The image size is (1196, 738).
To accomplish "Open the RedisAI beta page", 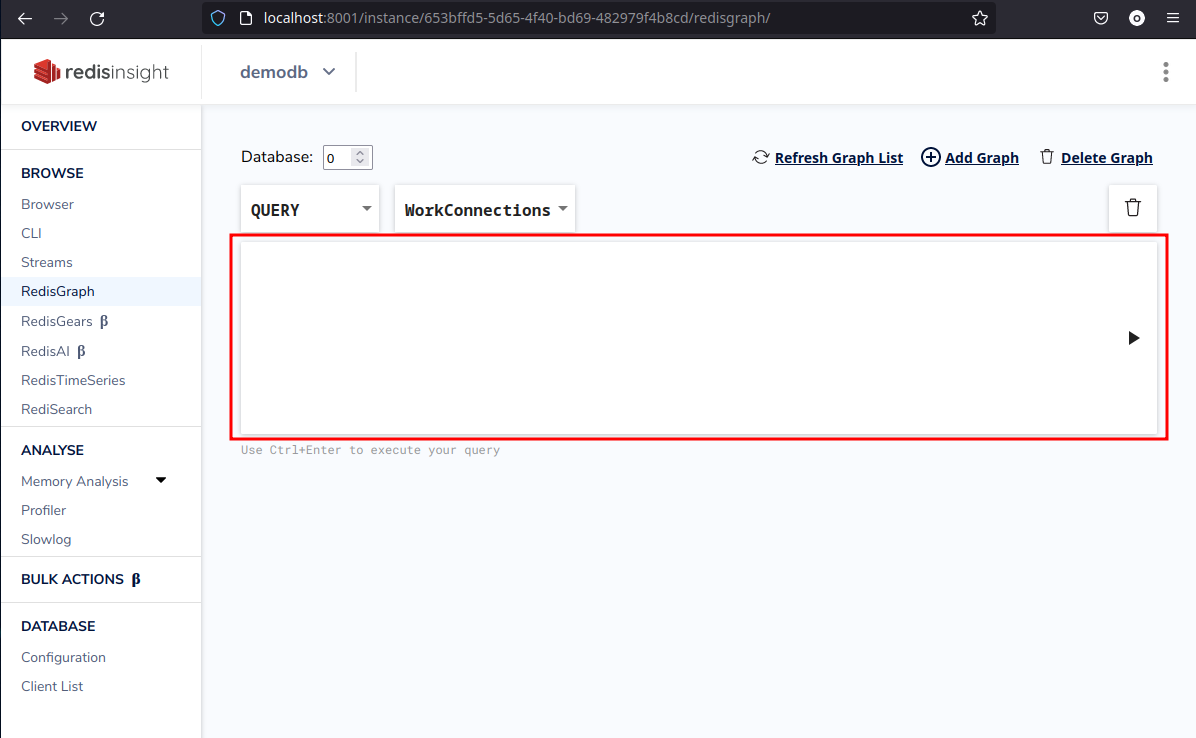I will point(53,351).
